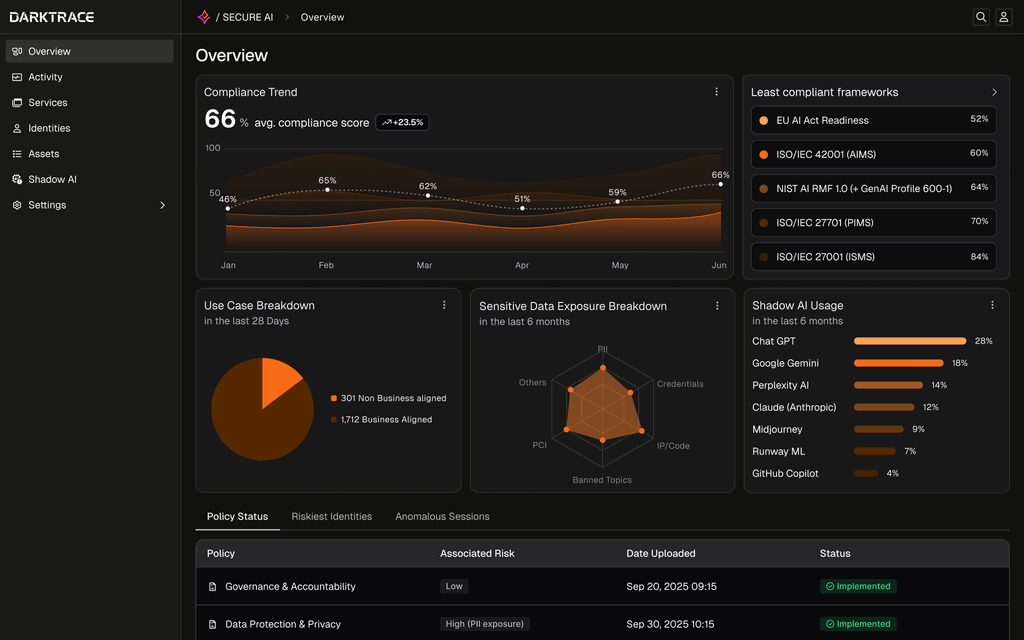Click the 66% Jun data point
This screenshot has height=640, width=1024.
click(x=720, y=184)
